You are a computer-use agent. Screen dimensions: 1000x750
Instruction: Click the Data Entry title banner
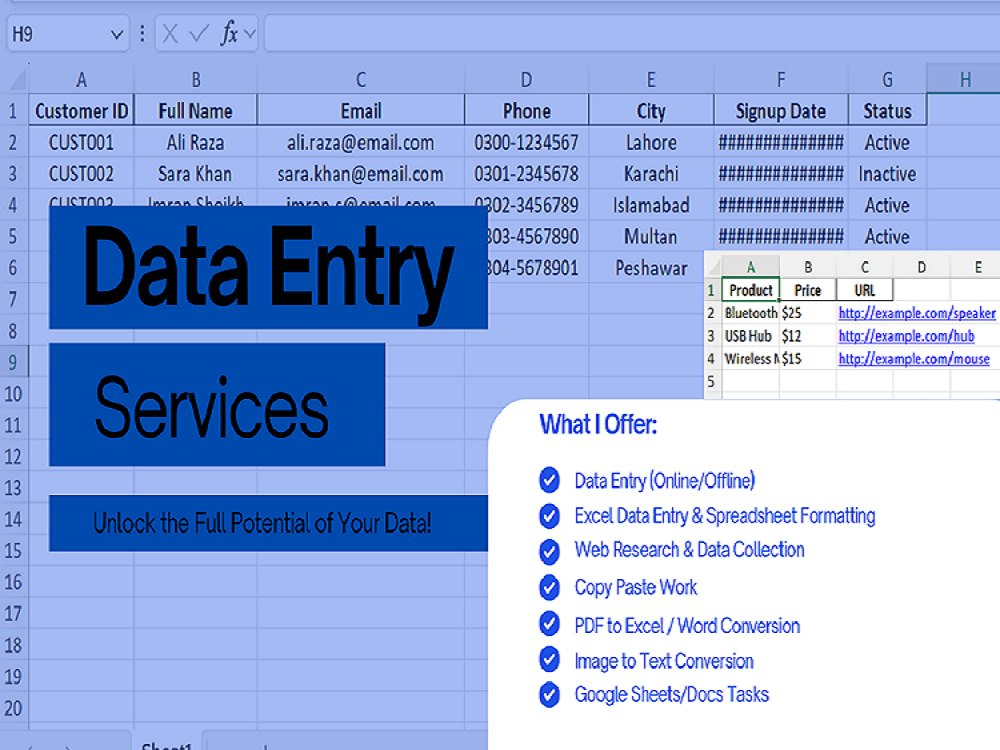click(268, 267)
